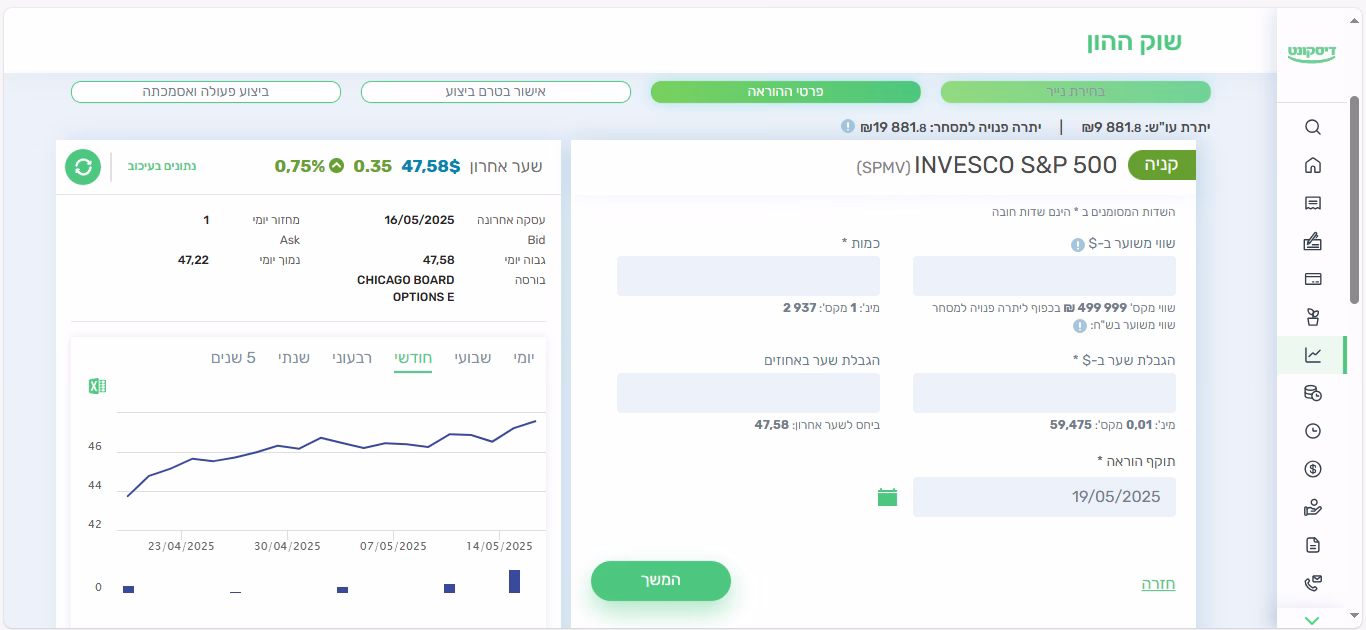Screen dimensions: 1366x630
Task: Open the credit card sidebar icon
Action: (x=1313, y=279)
